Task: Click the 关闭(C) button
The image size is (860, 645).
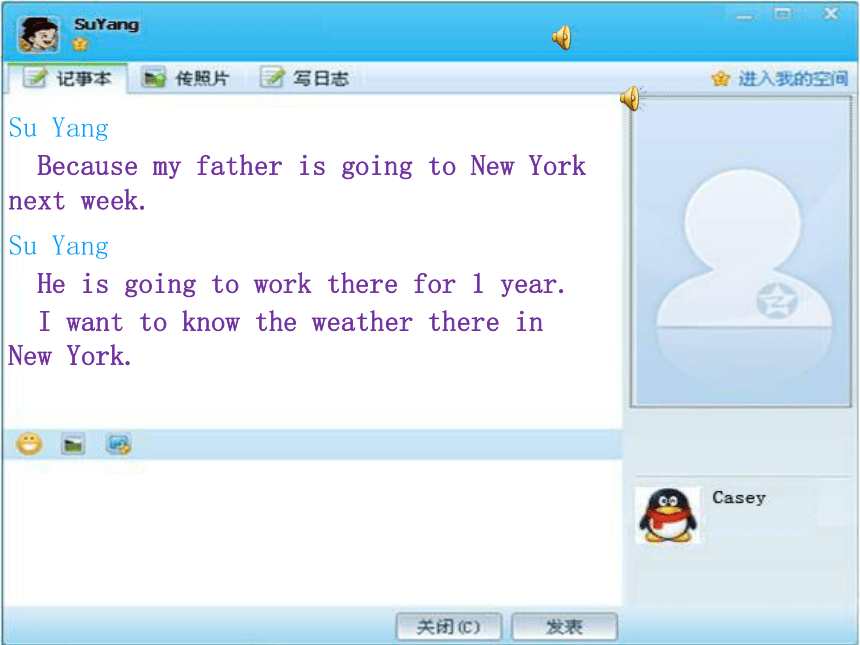Action: [448, 626]
